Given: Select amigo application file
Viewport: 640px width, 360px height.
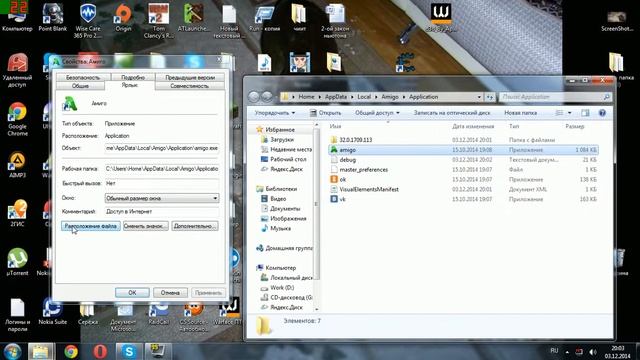Looking at the screenshot, I should 463,150.
